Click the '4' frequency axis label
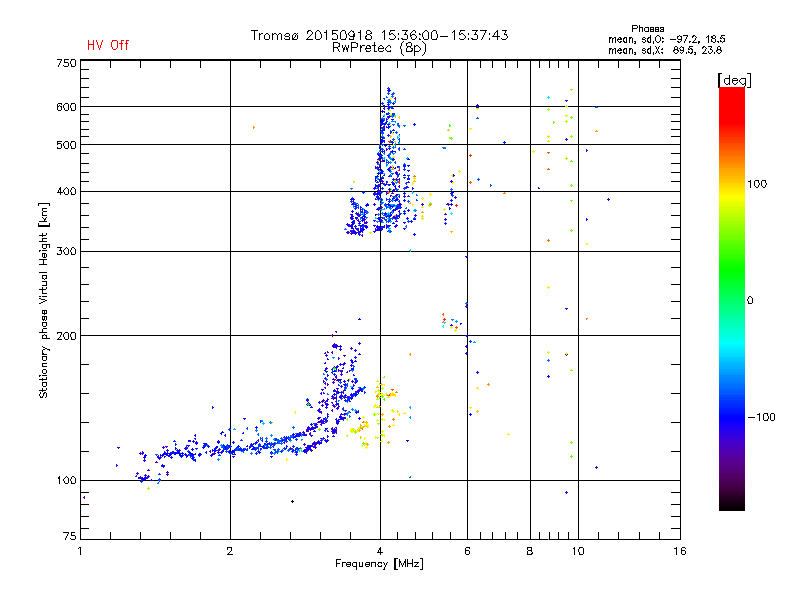The height and width of the screenshot is (600, 800). click(380, 551)
